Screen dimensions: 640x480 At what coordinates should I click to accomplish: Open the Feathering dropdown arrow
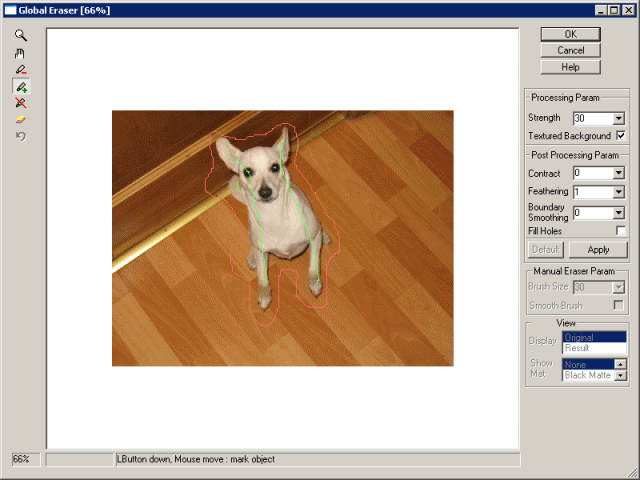click(x=618, y=192)
